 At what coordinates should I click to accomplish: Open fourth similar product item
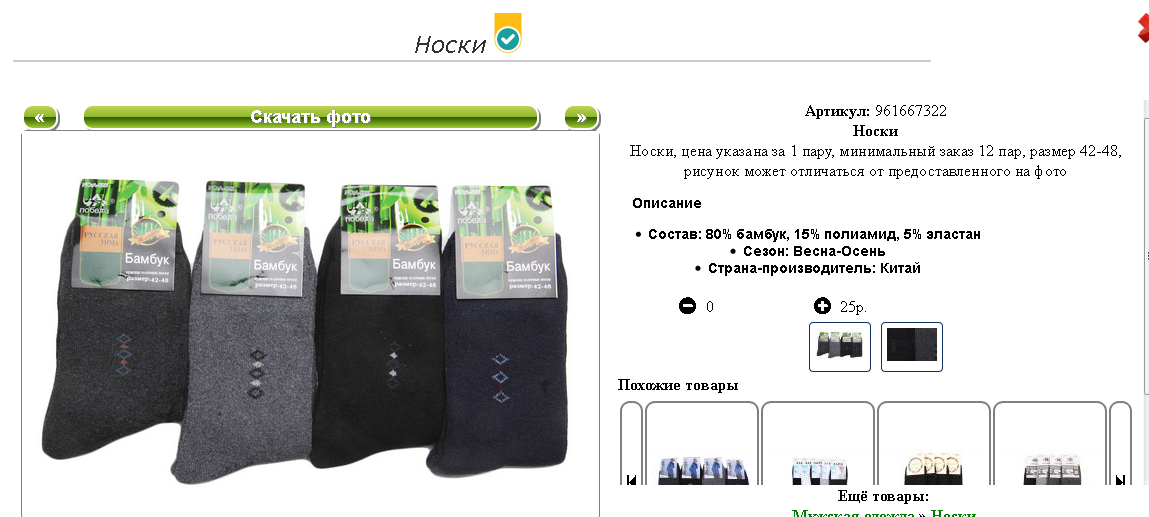[1050, 443]
